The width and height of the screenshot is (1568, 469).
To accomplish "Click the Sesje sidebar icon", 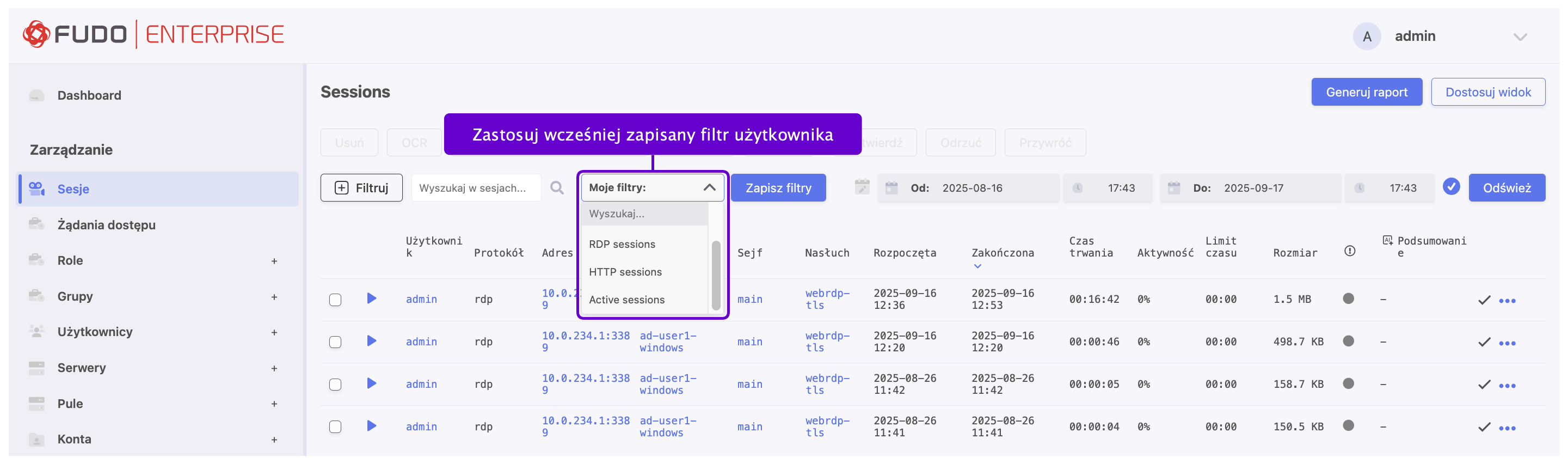I will (x=36, y=189).
